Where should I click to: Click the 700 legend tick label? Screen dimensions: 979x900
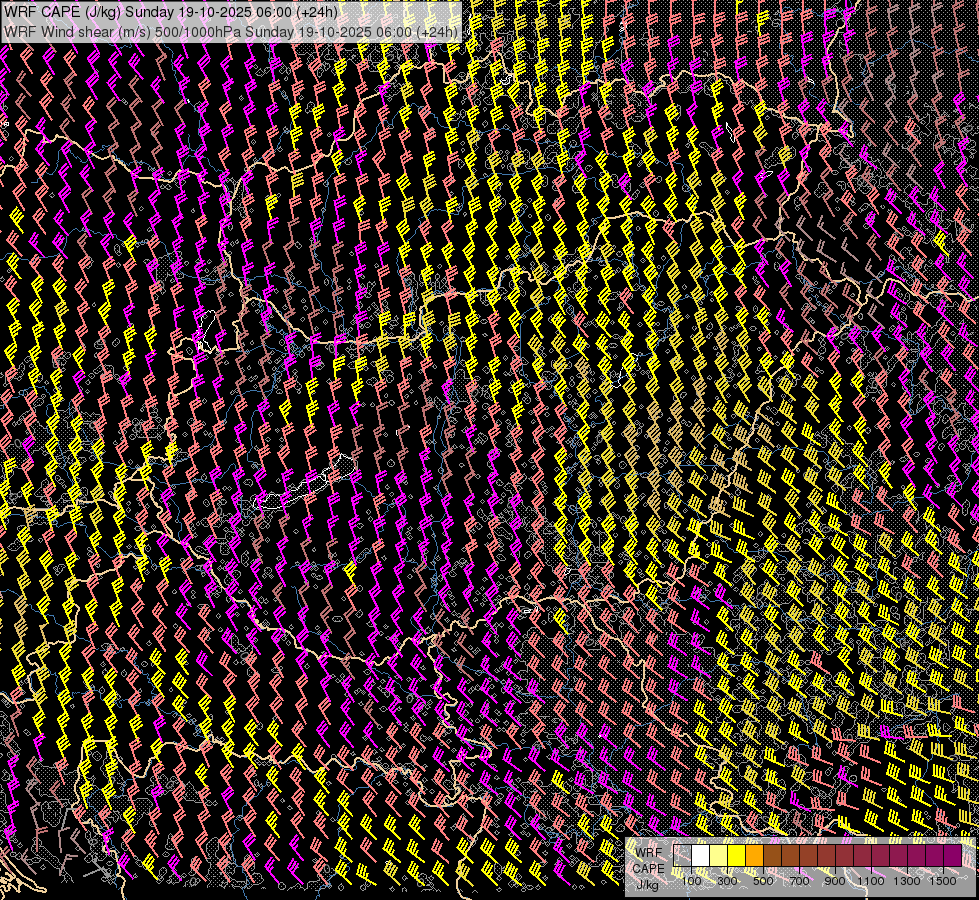coord(799,881)
